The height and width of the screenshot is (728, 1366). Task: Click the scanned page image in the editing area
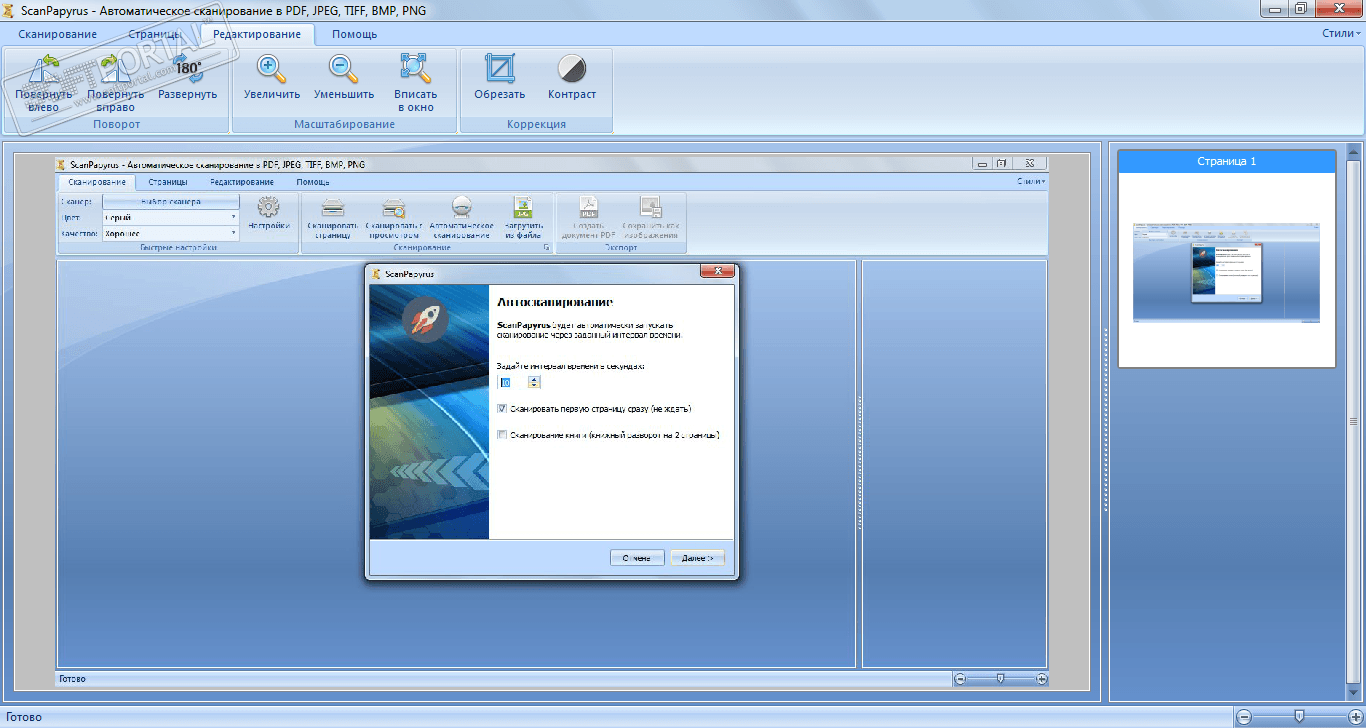point(553,421)
